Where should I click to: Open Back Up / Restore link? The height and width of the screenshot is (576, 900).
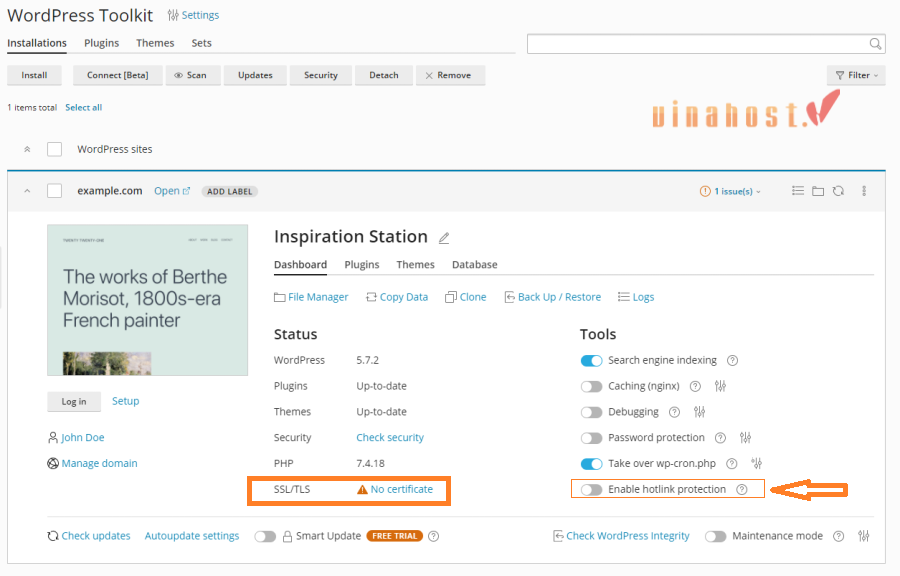point(553,297)
